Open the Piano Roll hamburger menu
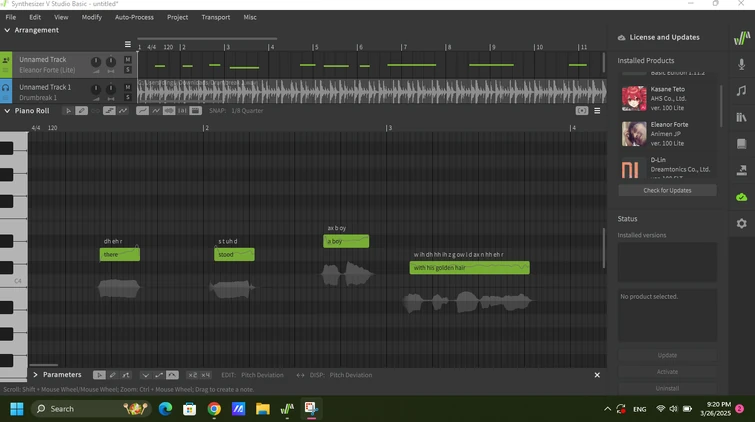 pyautogui.click(x=597, y=111)
